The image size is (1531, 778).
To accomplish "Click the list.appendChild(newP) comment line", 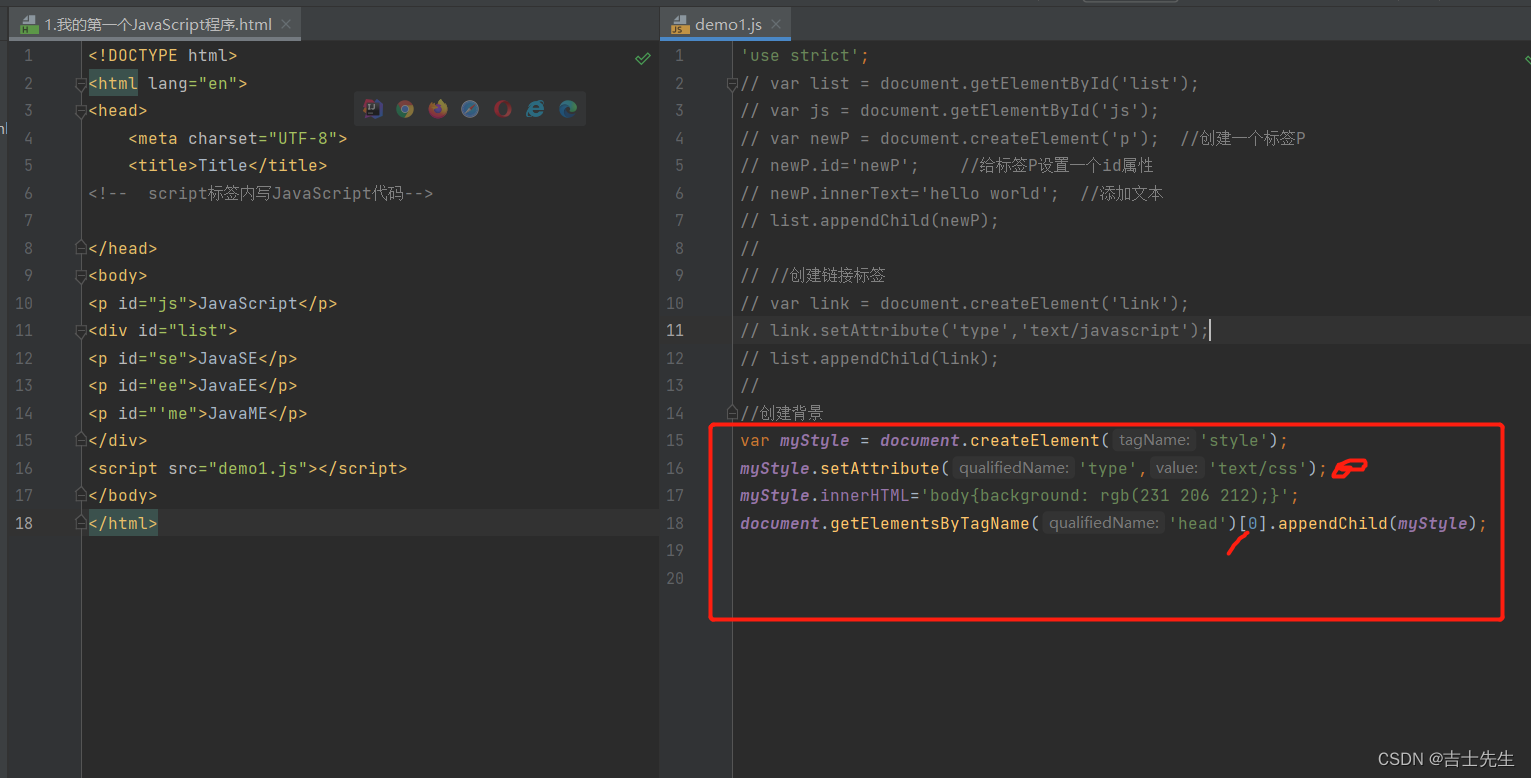I will tap(870, 221).
